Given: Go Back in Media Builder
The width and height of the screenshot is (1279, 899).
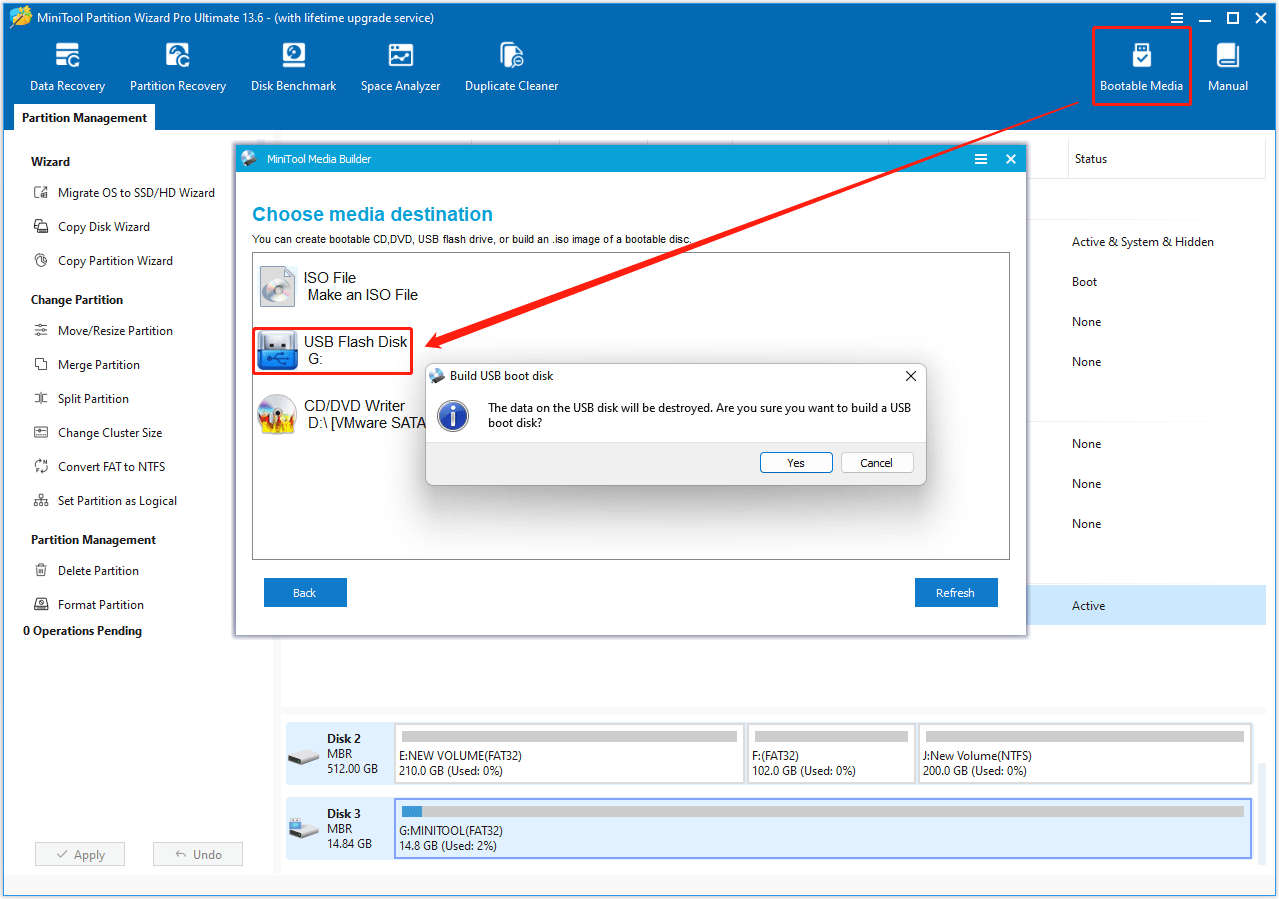Looking at the screenshot, I should click(x=305, y=593).
